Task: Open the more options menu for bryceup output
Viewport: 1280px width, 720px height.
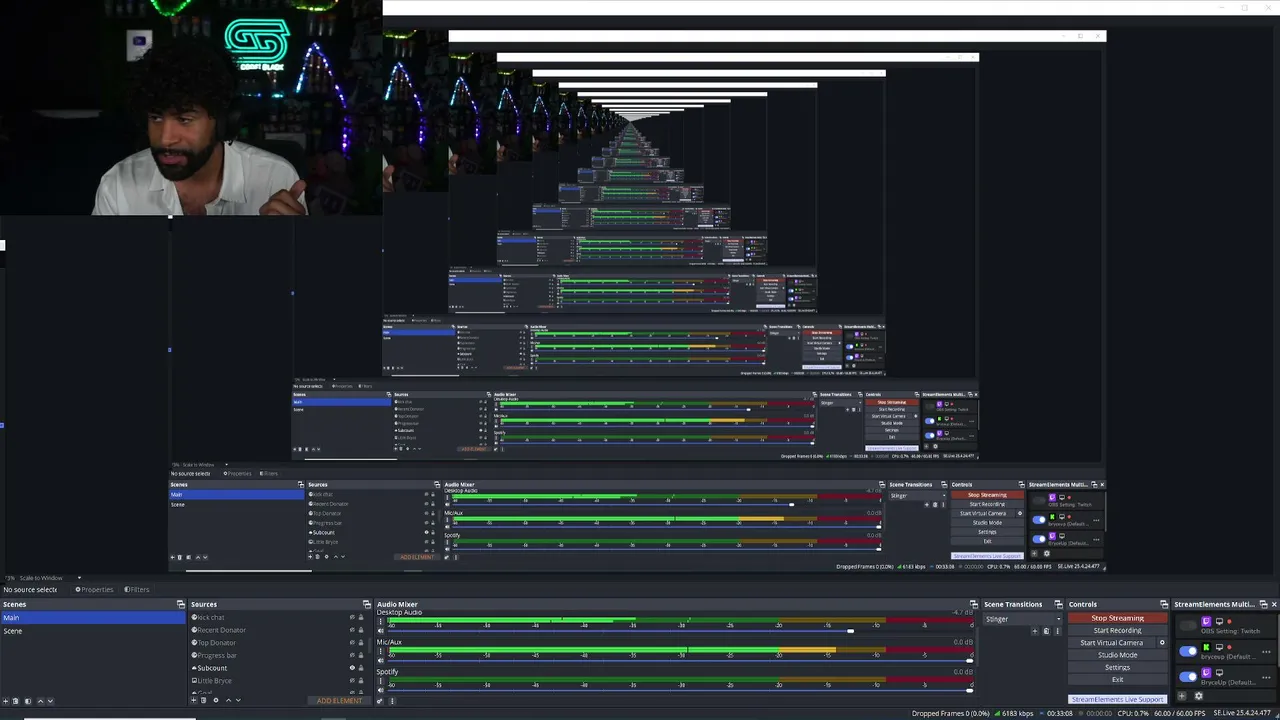Action: point(1267,651)
